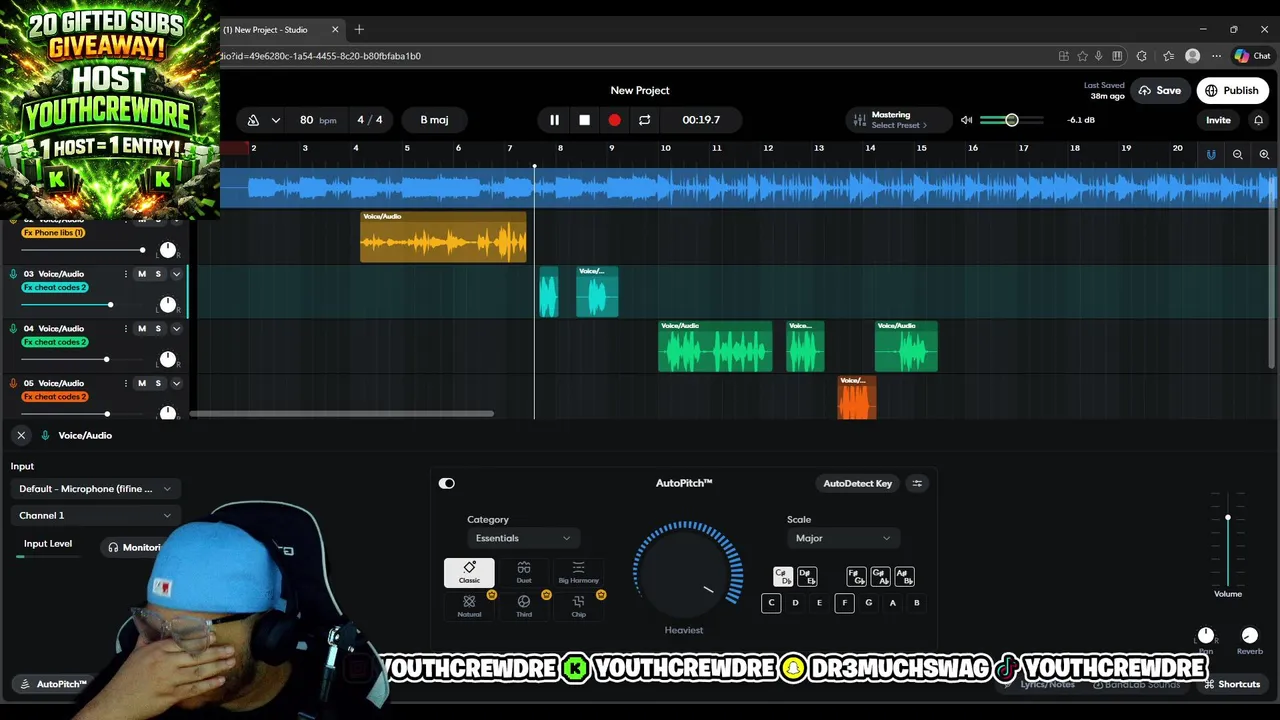Open the metronome settings icon
Image resolution: width=1280 pixels, height=720 pixels.
(x=253, y=120)
